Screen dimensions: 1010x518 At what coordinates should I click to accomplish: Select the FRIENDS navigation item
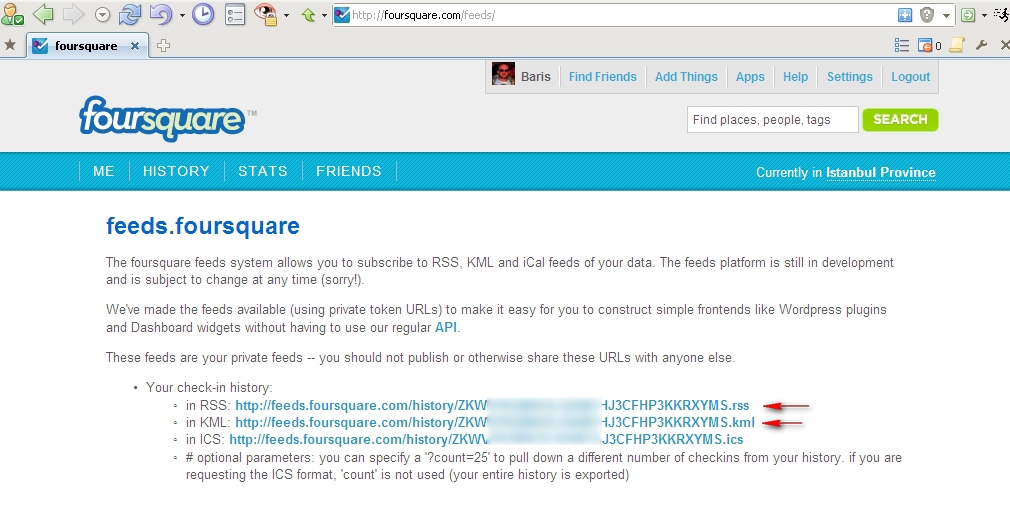pos(348,171)
